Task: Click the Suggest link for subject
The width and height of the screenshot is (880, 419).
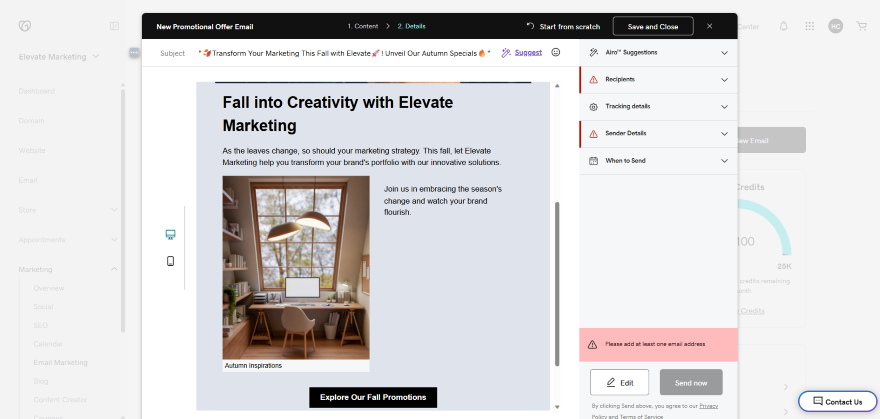Action: 528,52
